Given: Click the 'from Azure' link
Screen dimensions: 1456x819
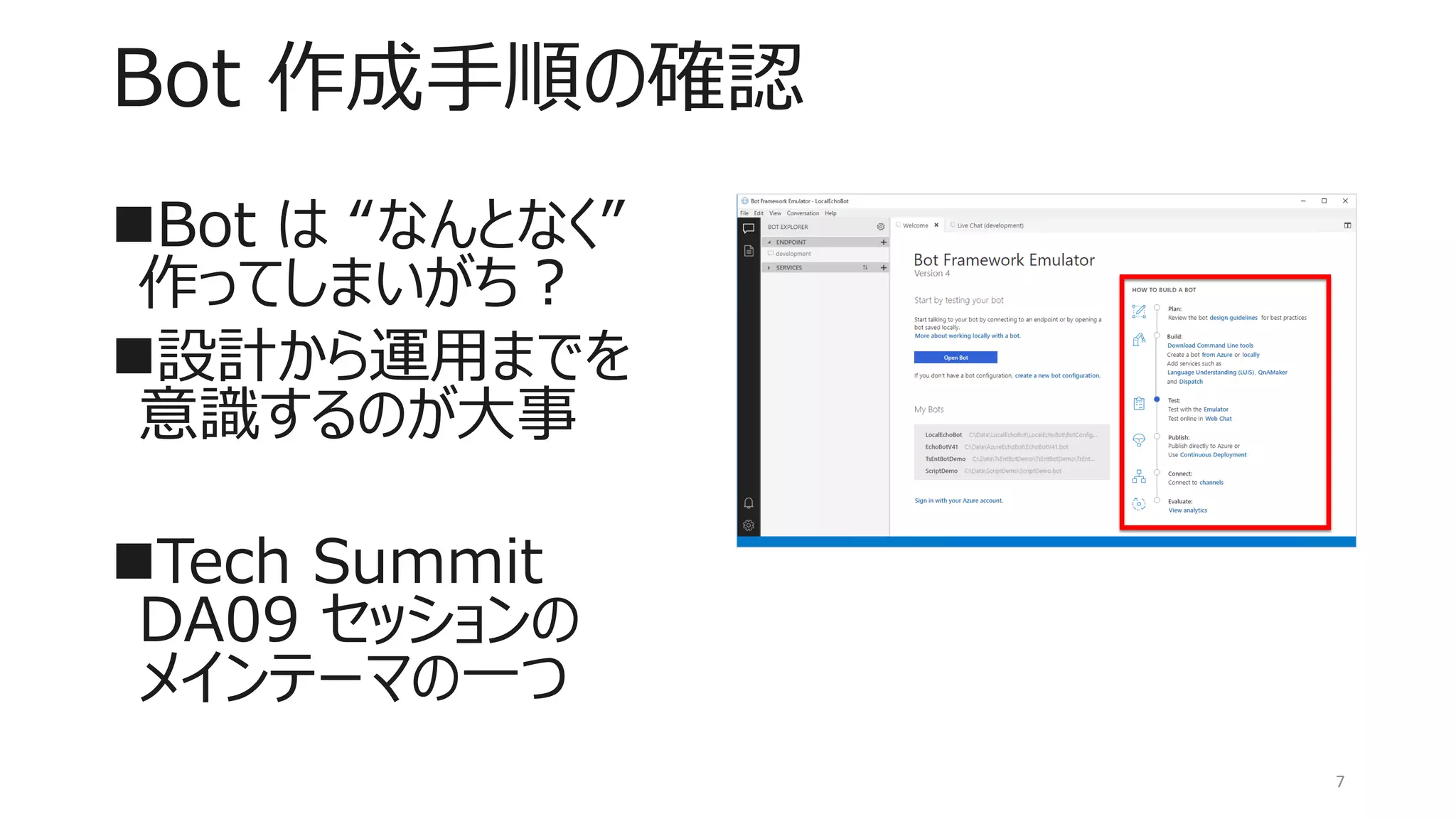Looking at the screenshot, I should click(x=1217, y=355).
